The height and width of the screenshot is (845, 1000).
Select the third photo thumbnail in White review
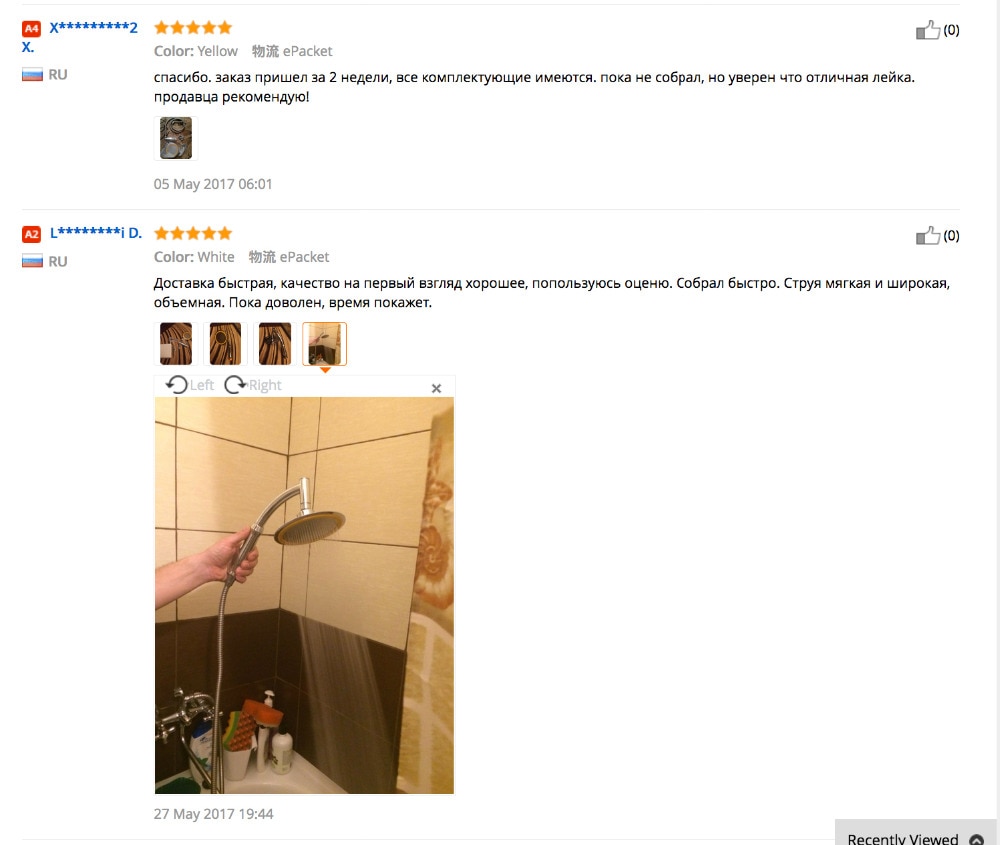pyautogui.click(x=275, y=344)
